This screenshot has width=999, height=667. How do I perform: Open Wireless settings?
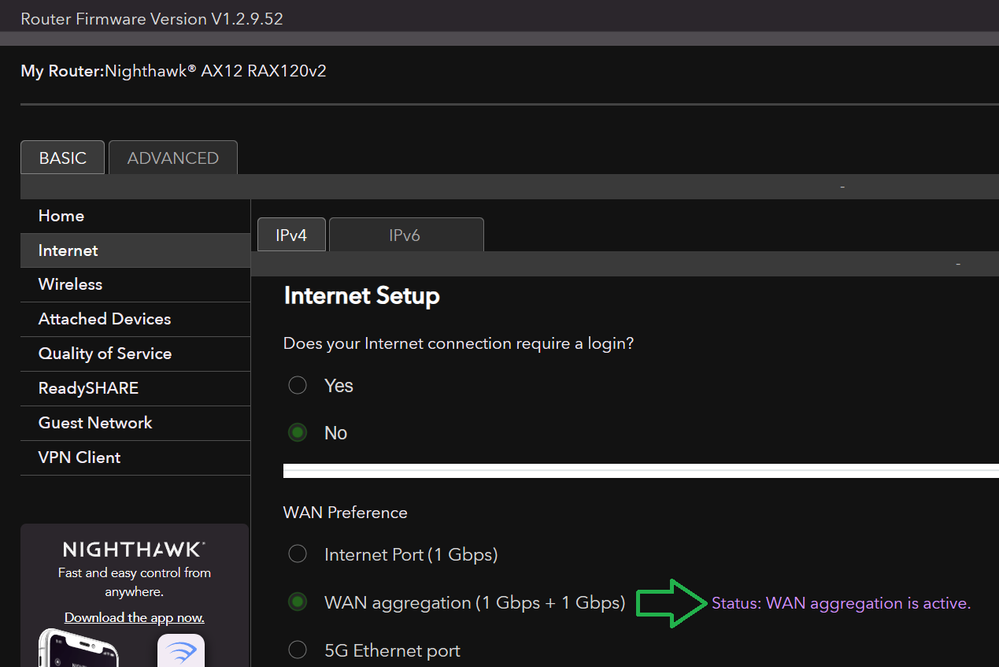[x=135, y=285]
